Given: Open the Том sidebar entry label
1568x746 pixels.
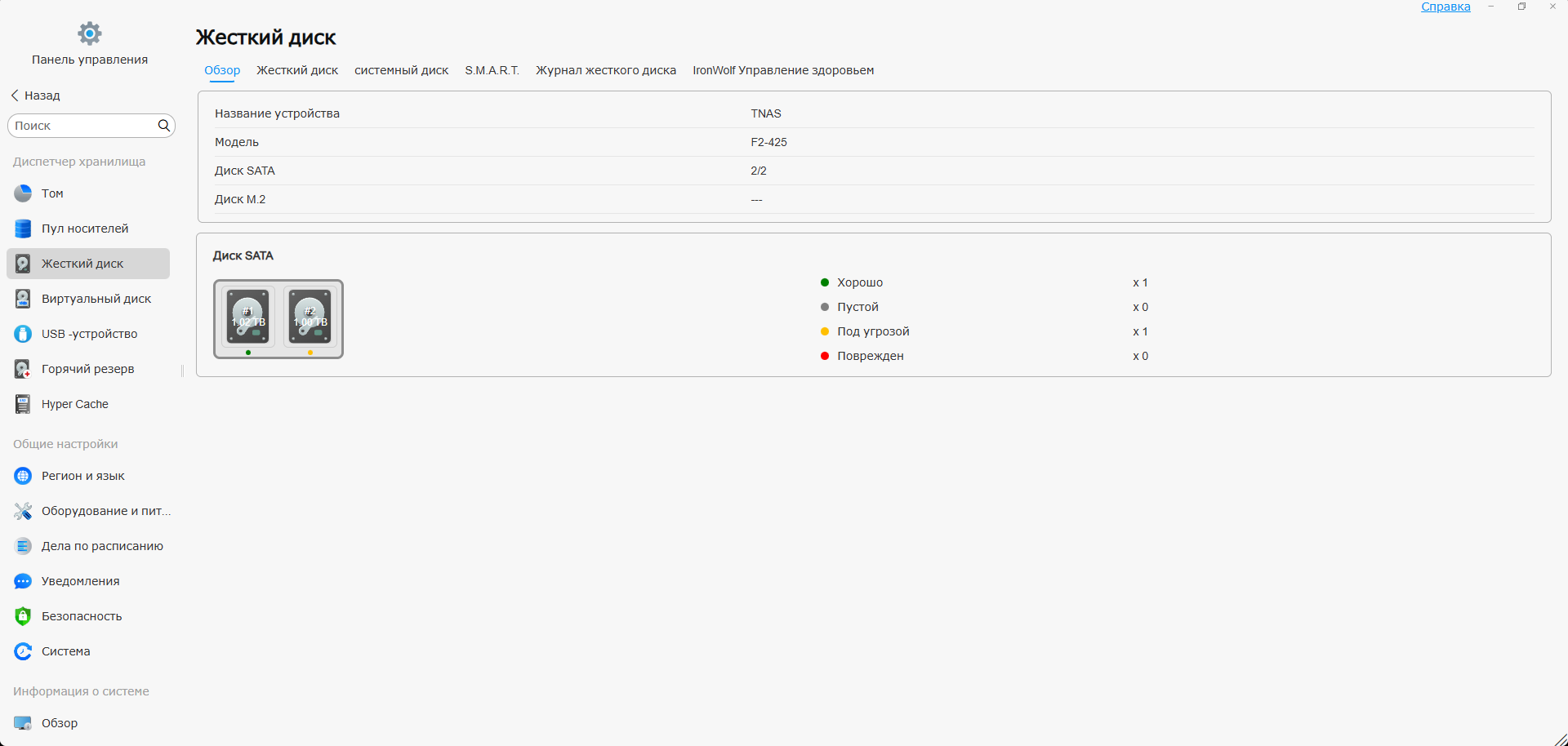Looking at the screenshot, I should (x=52, y=193).
